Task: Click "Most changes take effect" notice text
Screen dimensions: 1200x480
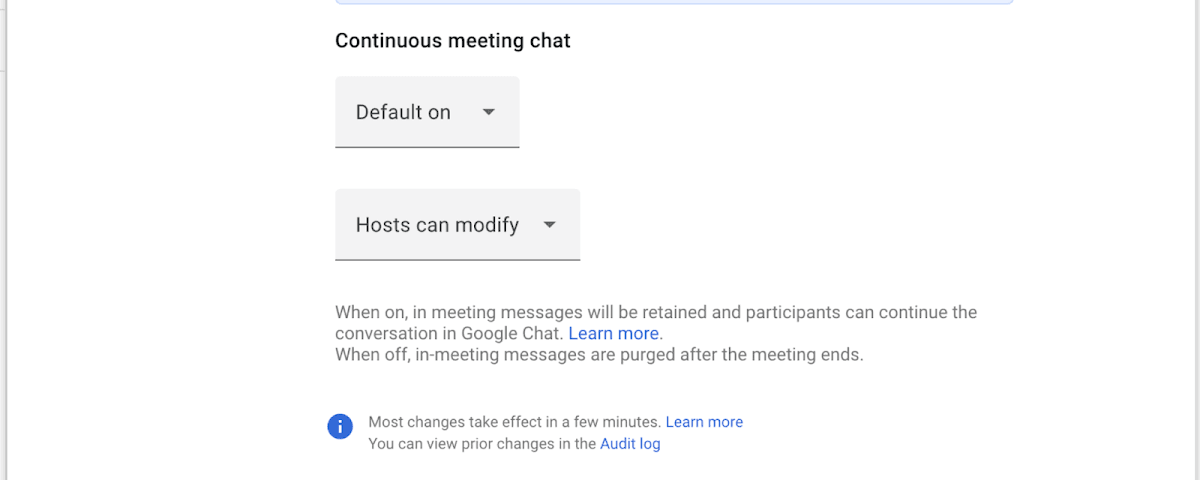Action: (514, 422)
